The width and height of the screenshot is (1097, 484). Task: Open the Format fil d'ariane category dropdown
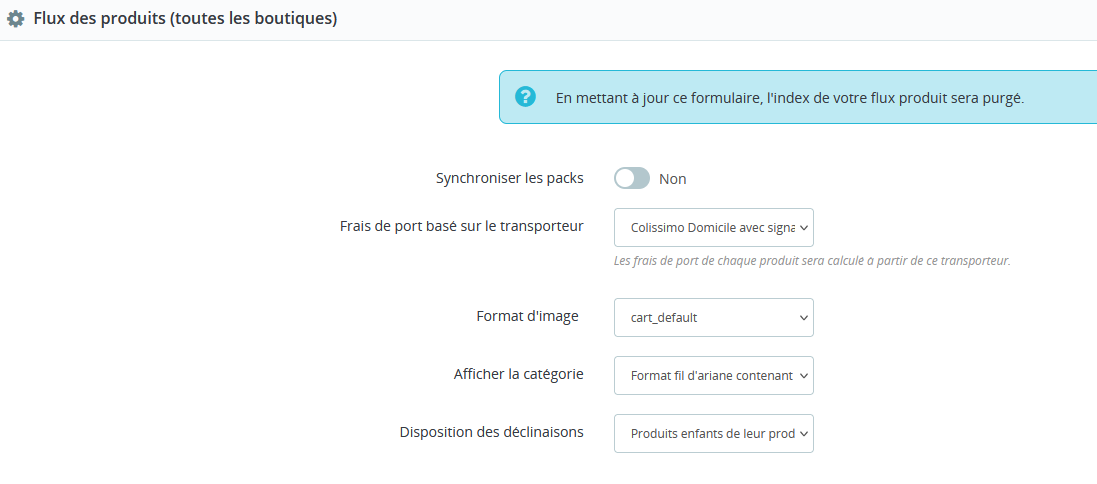pos(714,376)
